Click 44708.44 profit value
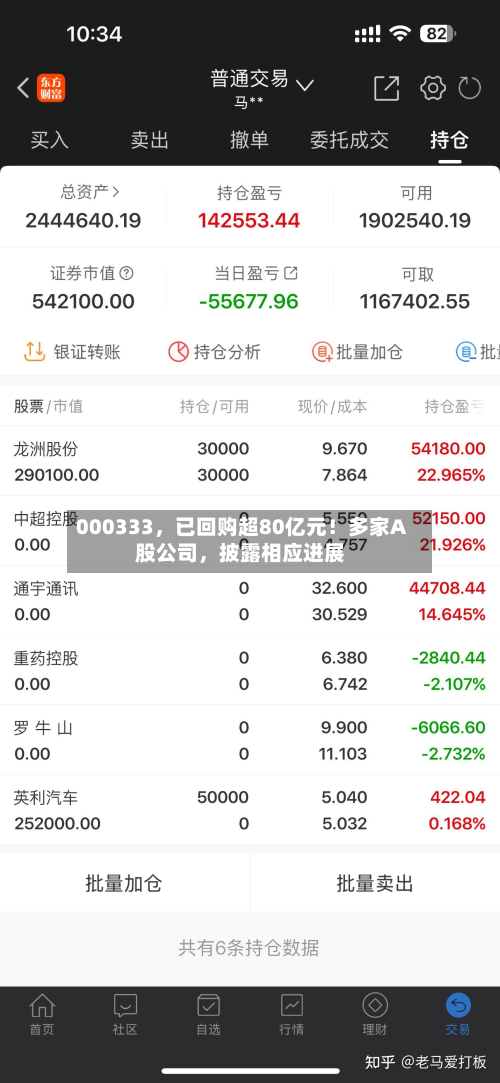This screenshot has height=1083, width=500. pos(448,588)
